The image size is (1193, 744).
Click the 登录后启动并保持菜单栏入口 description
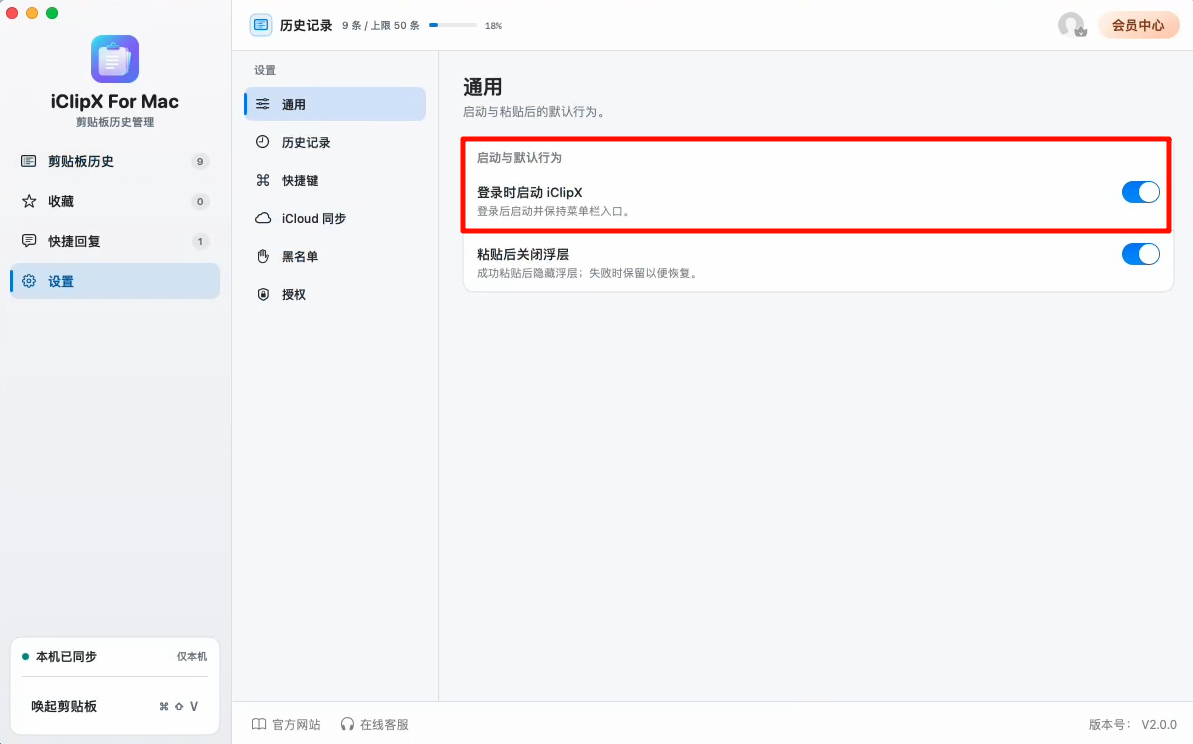coord(553,211)
